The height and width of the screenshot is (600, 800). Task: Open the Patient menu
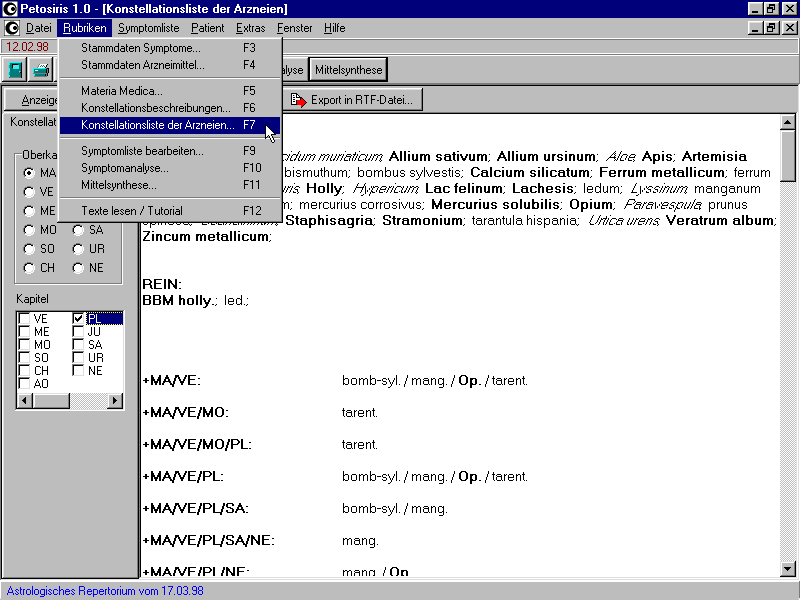[207, 28]
